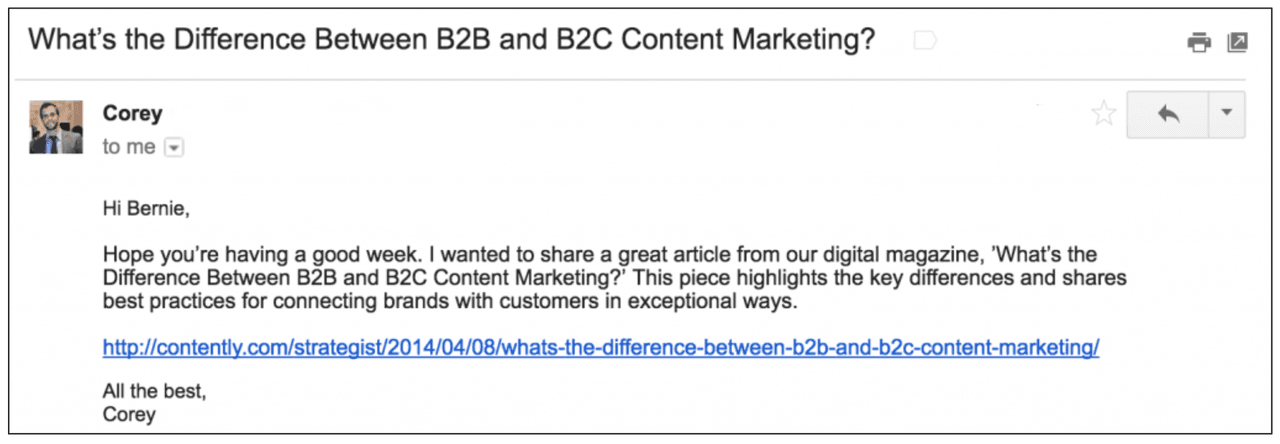Click the "to me" recipient text
The image size is (1280, 444).
[x=129, y=147]
